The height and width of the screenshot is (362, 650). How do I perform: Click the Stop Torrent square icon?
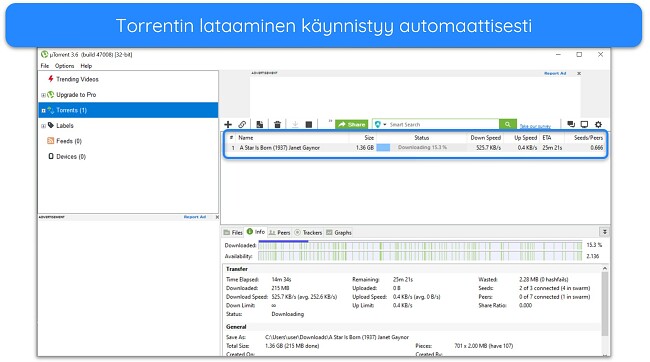pos(309,124)
